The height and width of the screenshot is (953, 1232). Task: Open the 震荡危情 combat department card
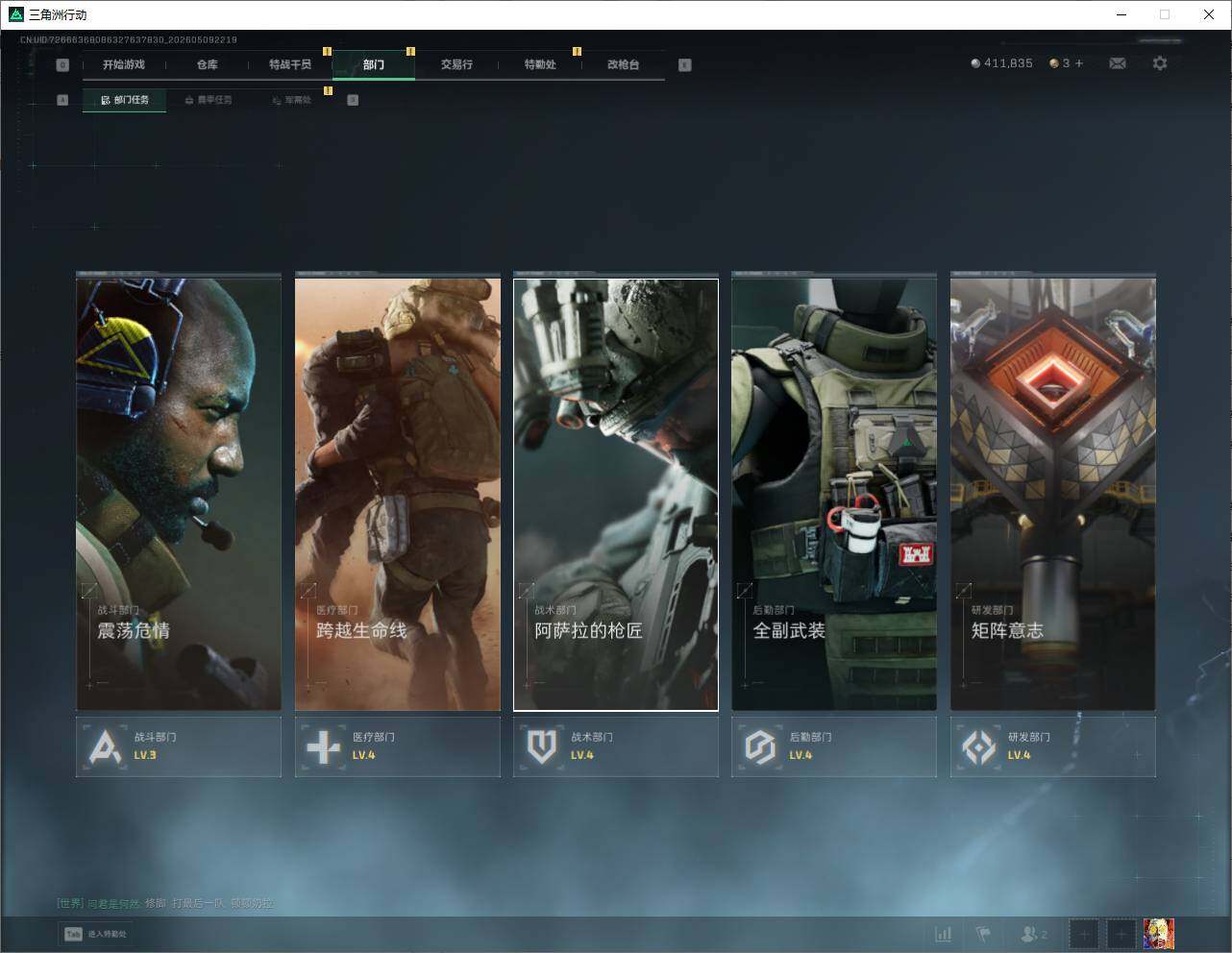[x=179, y=494]
